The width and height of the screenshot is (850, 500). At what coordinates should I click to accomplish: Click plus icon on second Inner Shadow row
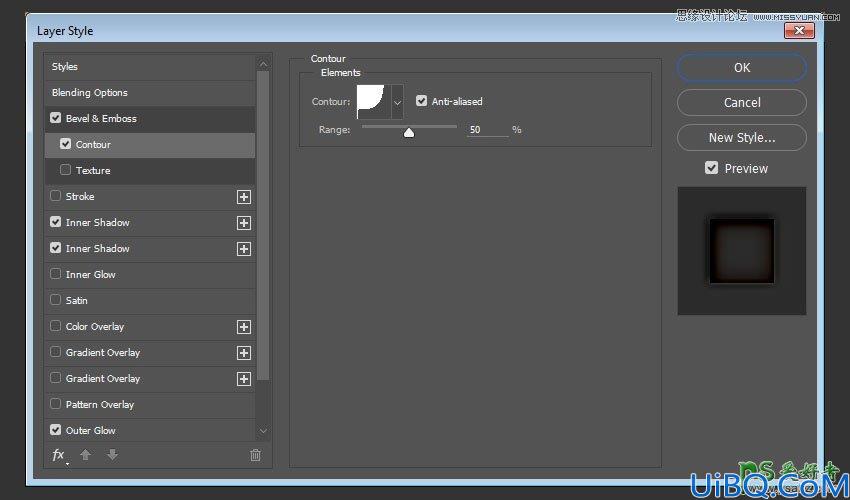click(244, 249)
